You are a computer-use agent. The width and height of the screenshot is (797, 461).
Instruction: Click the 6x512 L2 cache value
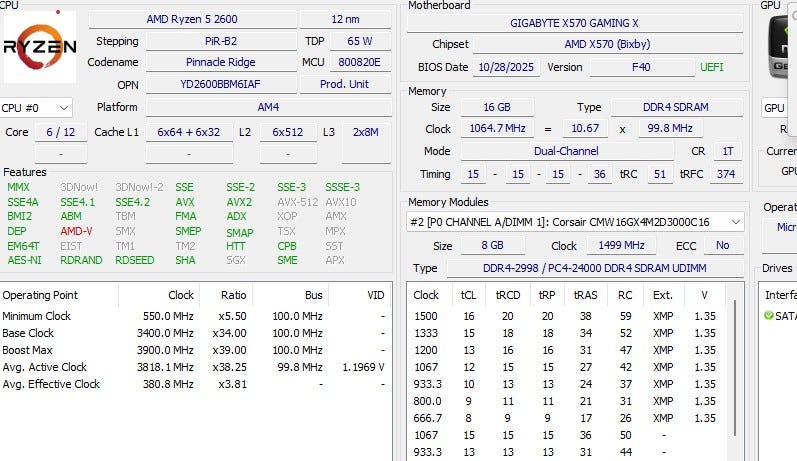tap(288, 132)
